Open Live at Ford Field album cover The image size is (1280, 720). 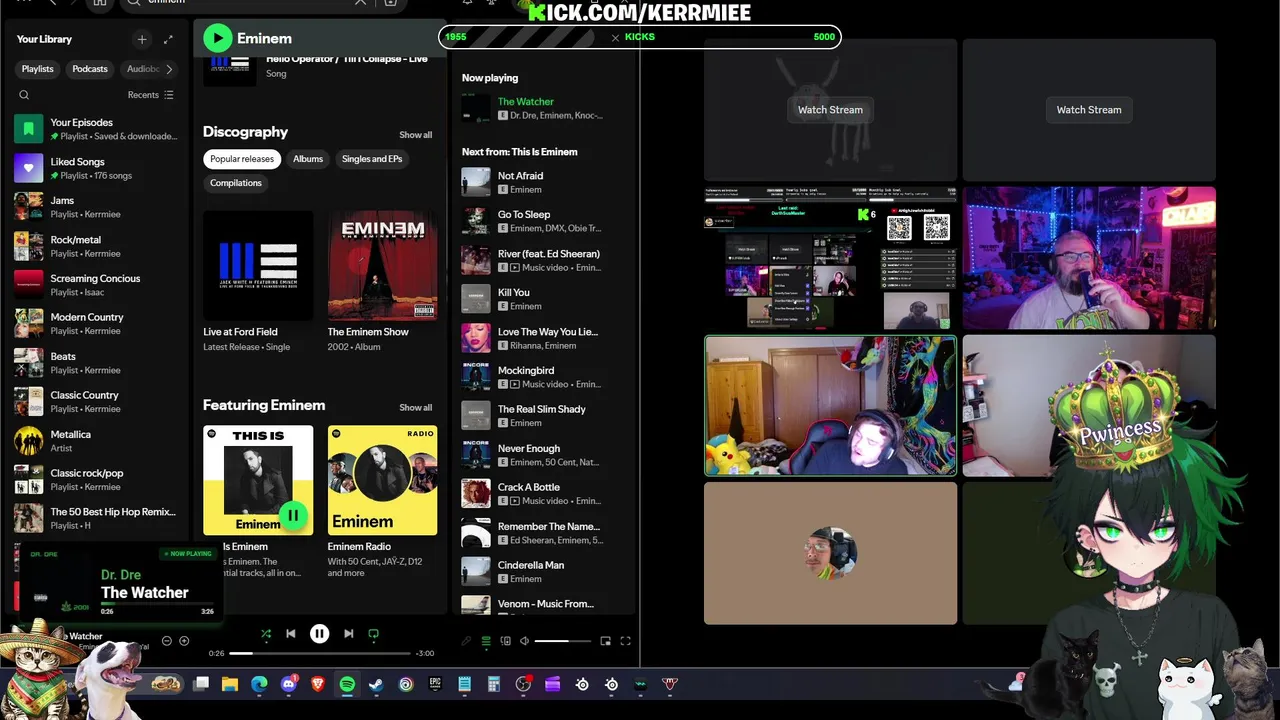click(x=258, y=265)
